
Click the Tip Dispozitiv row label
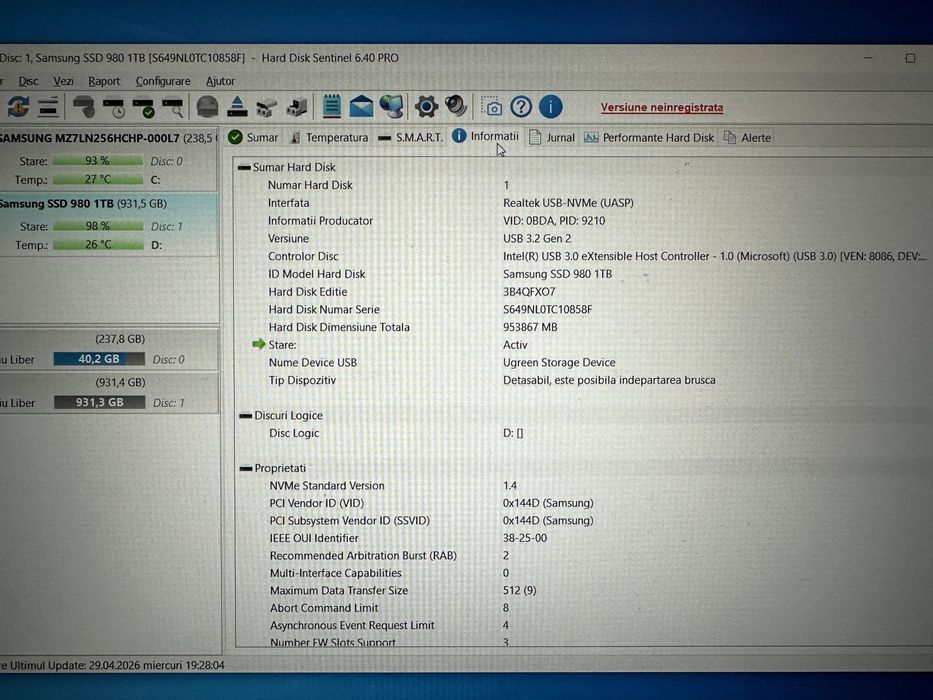[302, 380]
